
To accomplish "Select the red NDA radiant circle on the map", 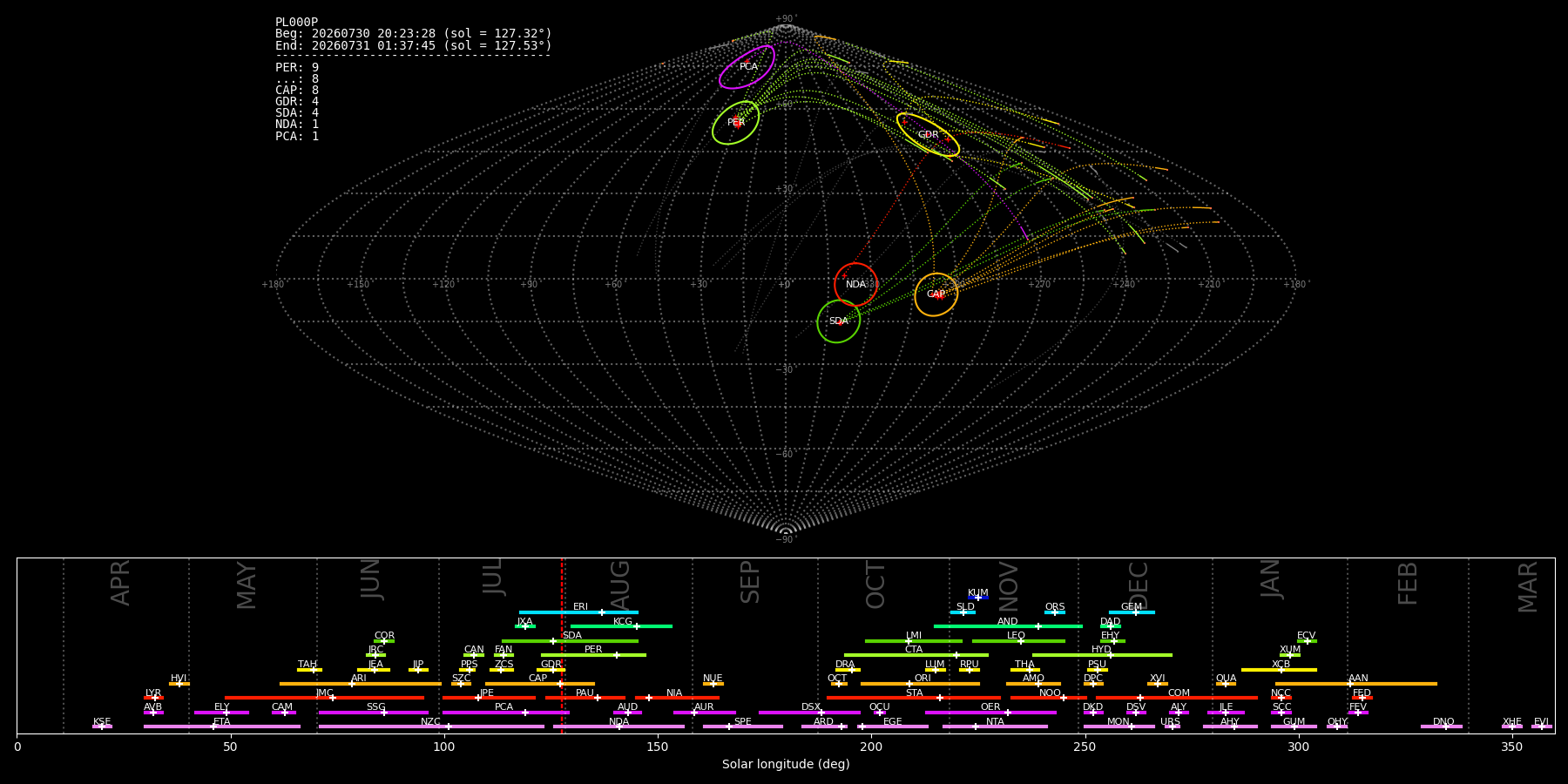I will [855, 284].
